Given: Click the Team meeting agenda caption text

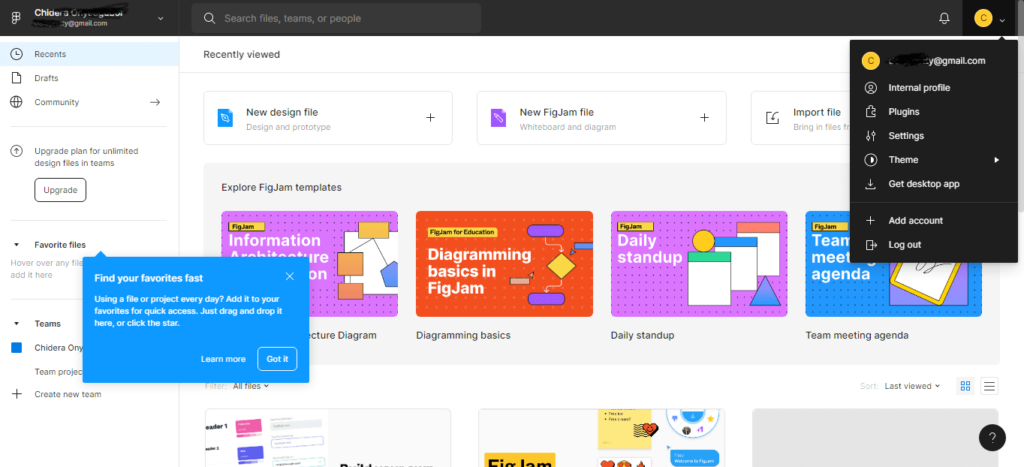Looking at the screenshot, I should tap(857, 336).
